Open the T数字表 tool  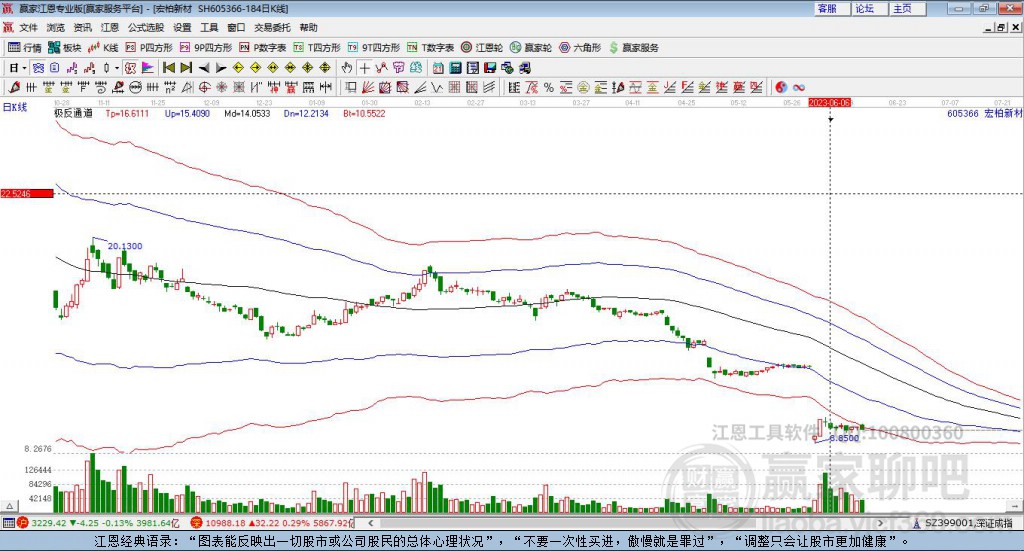click(x=430, y=48)
